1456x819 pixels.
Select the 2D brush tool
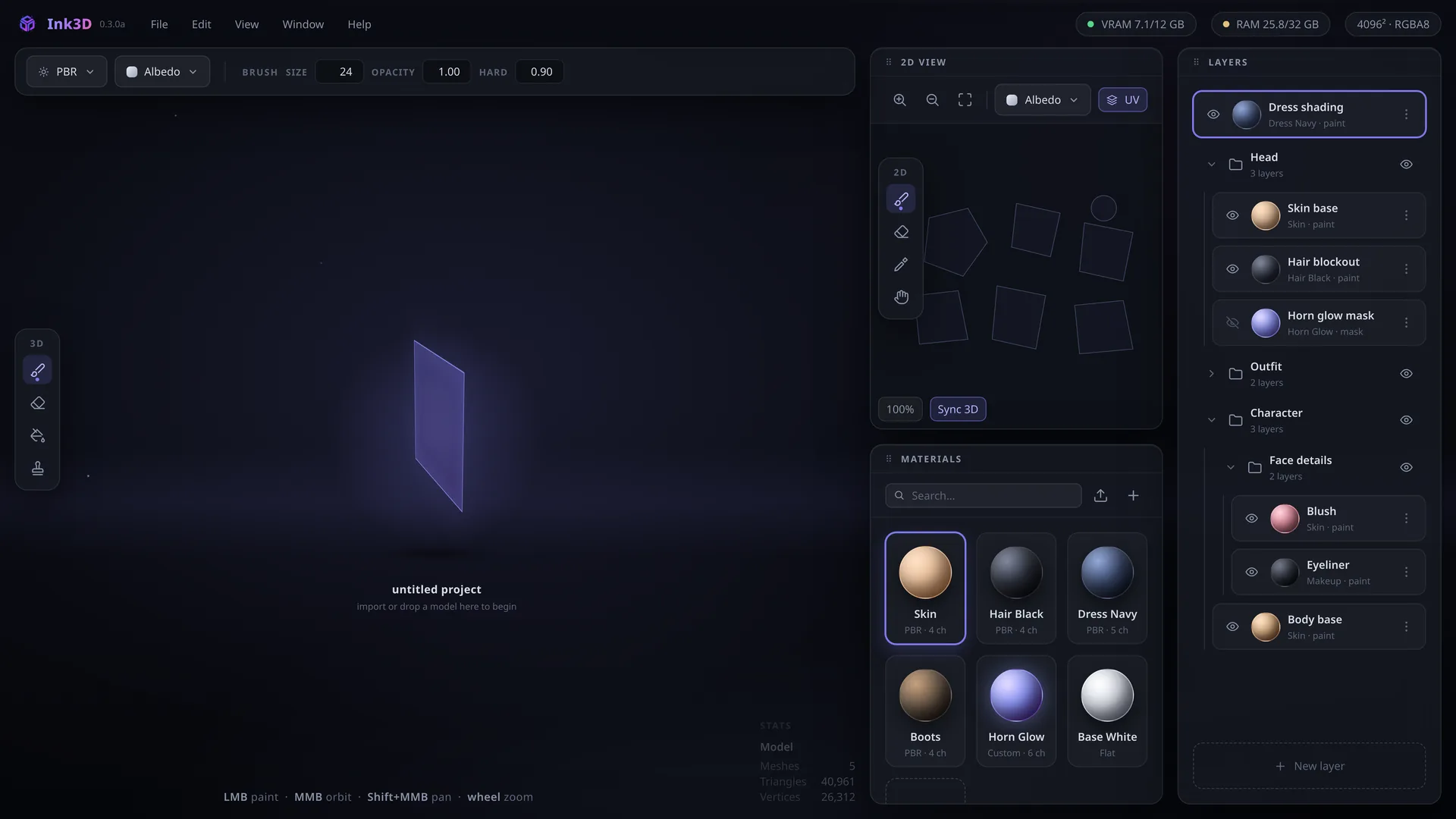pos(901,200)
